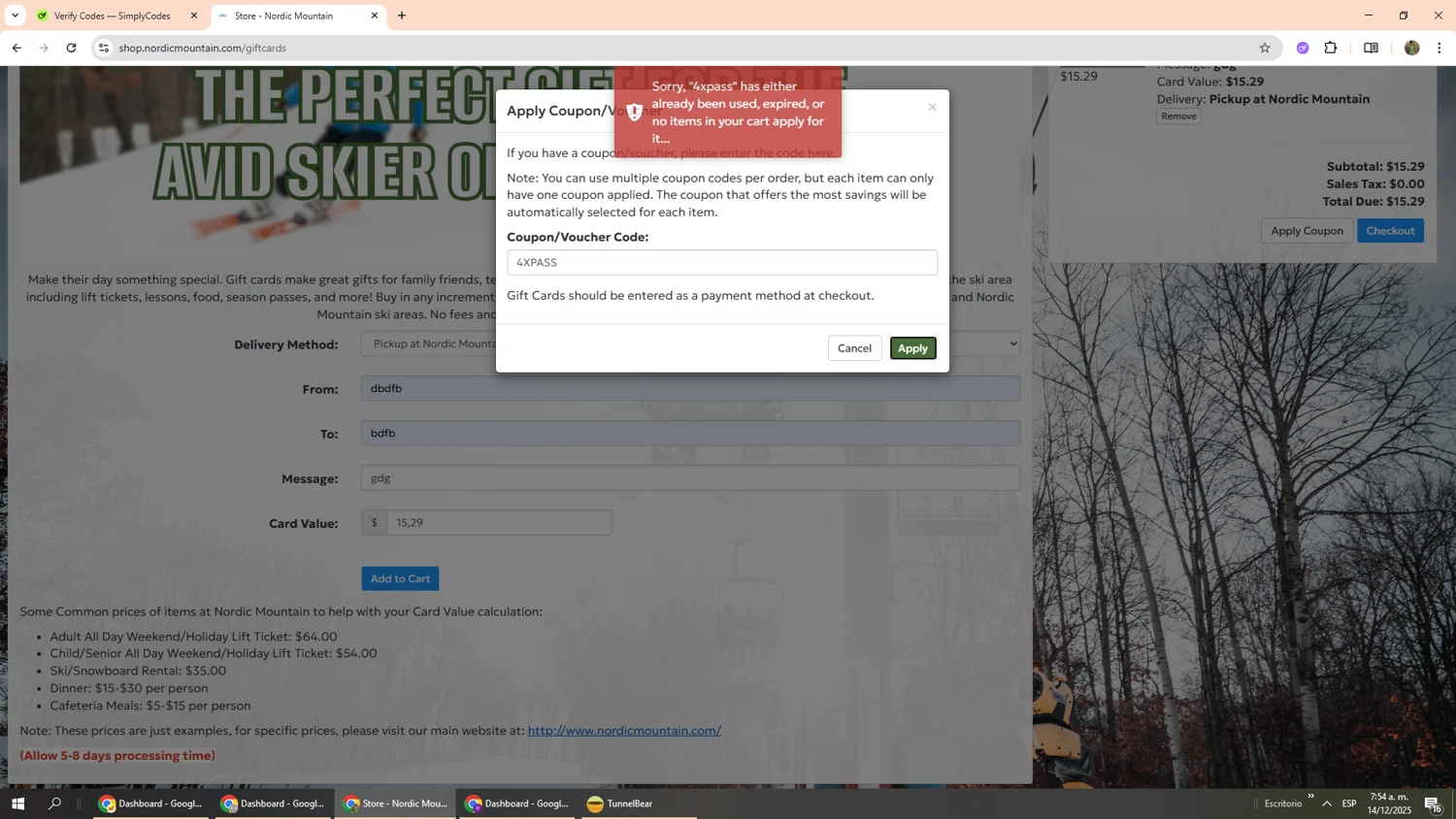Screen dimensions: 1456x819
Task: Open a new browser tab
Action: [402, 16]
